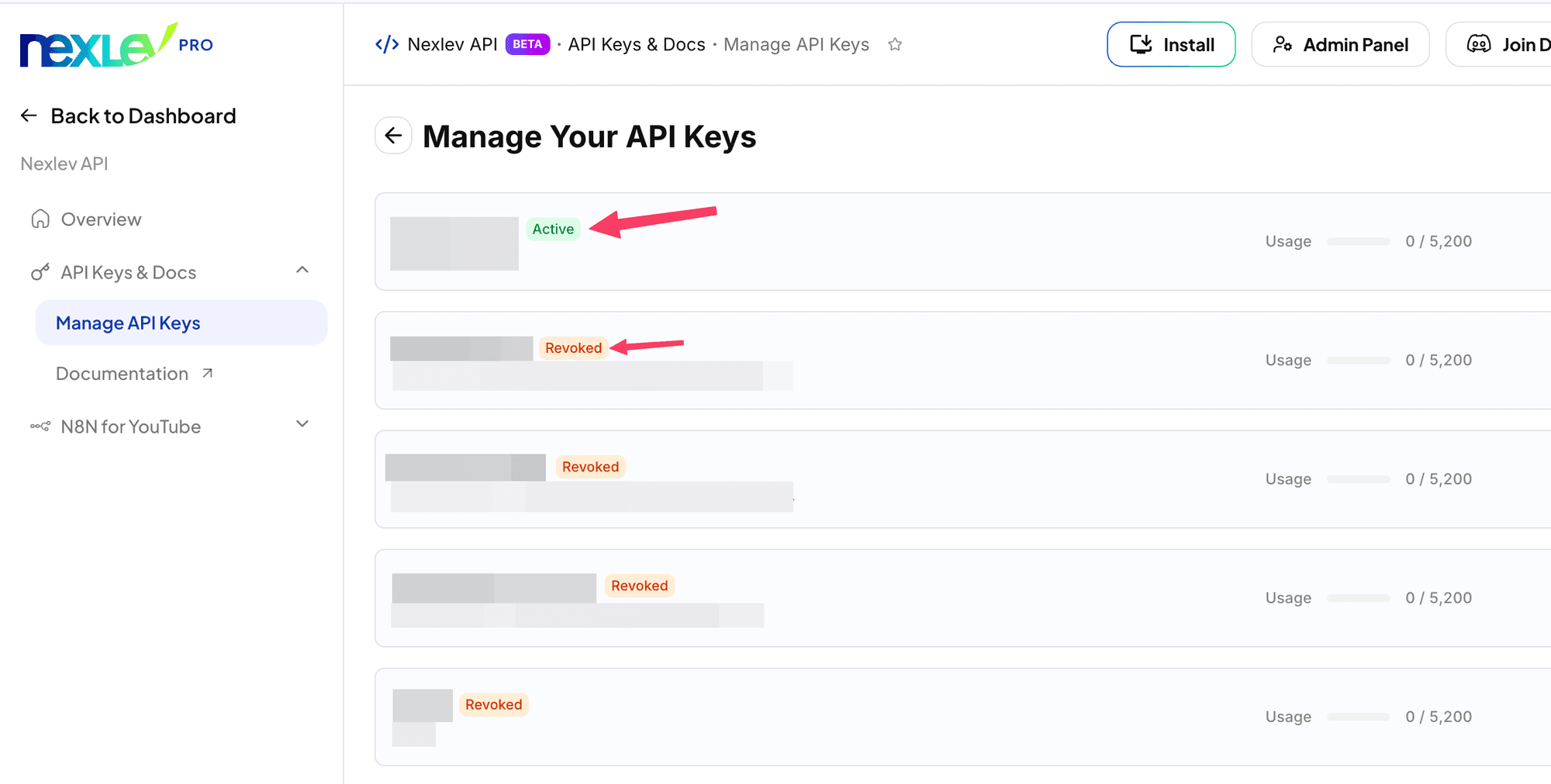1551x784 pixels.
Task: Open Overview via its home icon
Action: (40, 219)
